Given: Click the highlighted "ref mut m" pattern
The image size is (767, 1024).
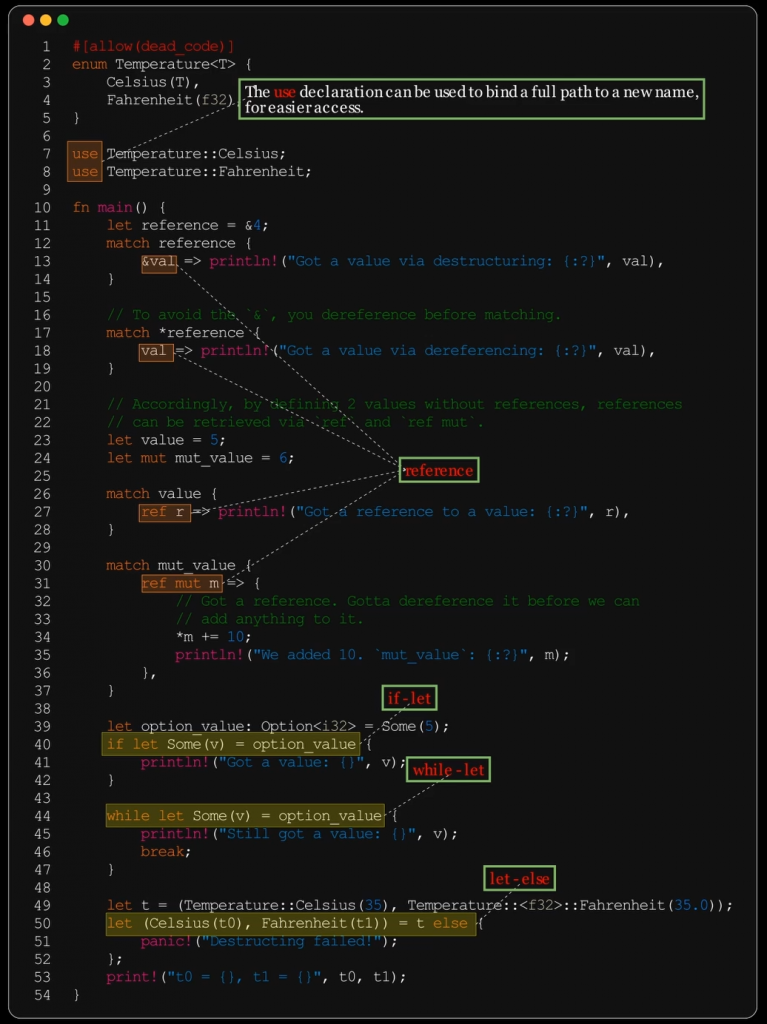Looking at the screenshot, I should [181, 583].
